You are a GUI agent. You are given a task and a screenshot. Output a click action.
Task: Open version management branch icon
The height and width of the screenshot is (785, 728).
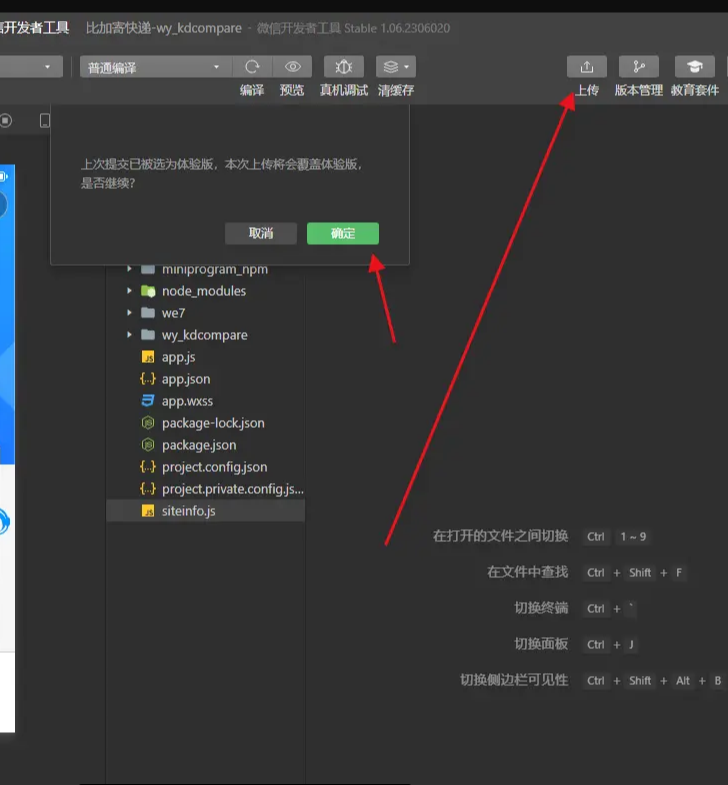point(639,67)
